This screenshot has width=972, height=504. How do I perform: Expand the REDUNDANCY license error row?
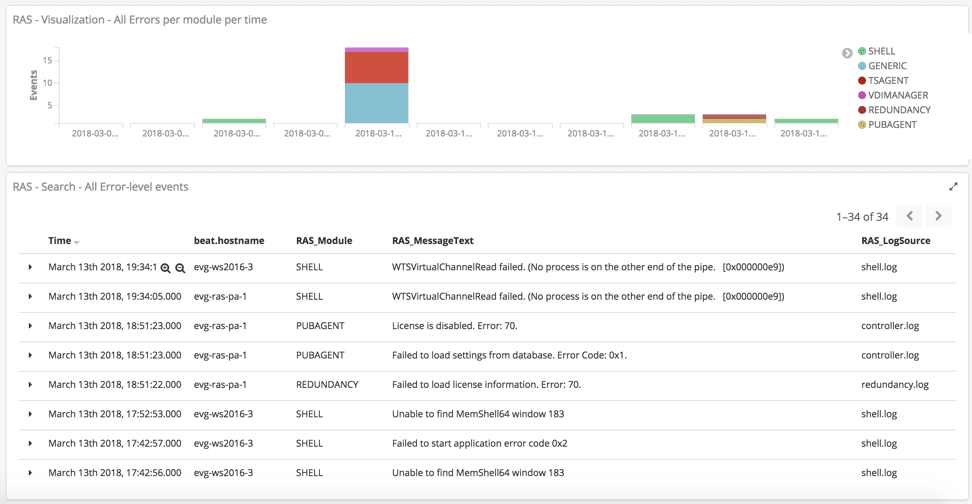click(30, 384)
